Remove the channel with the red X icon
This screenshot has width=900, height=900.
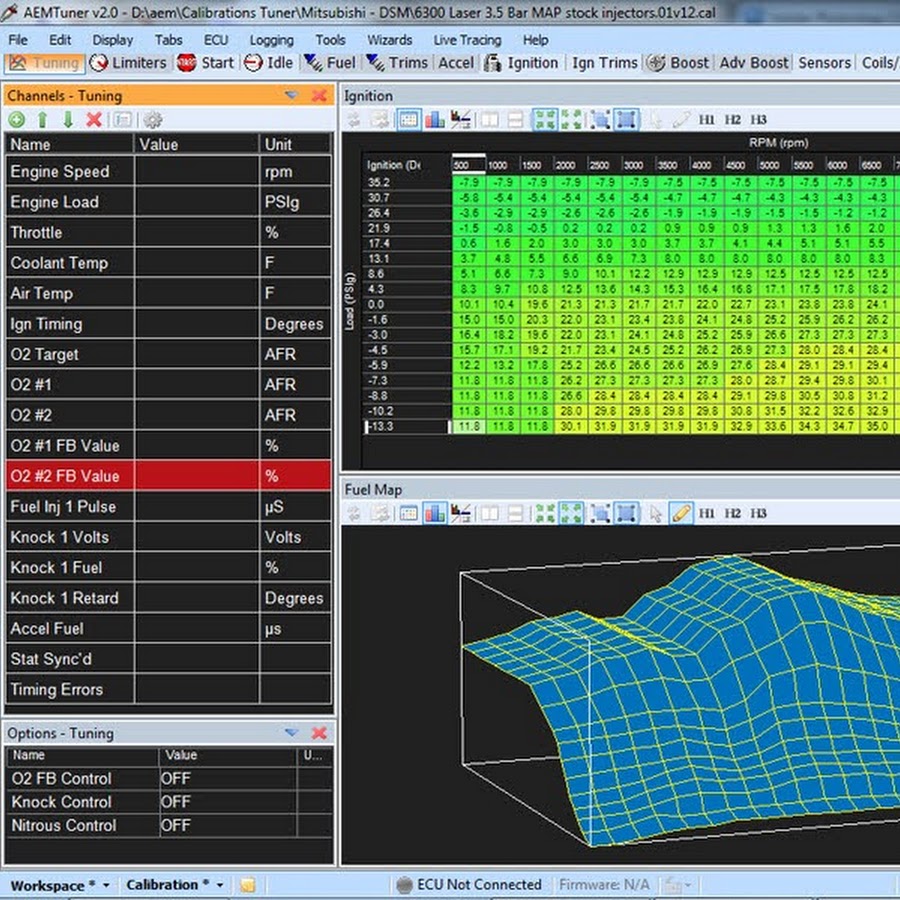coord(94,119)
